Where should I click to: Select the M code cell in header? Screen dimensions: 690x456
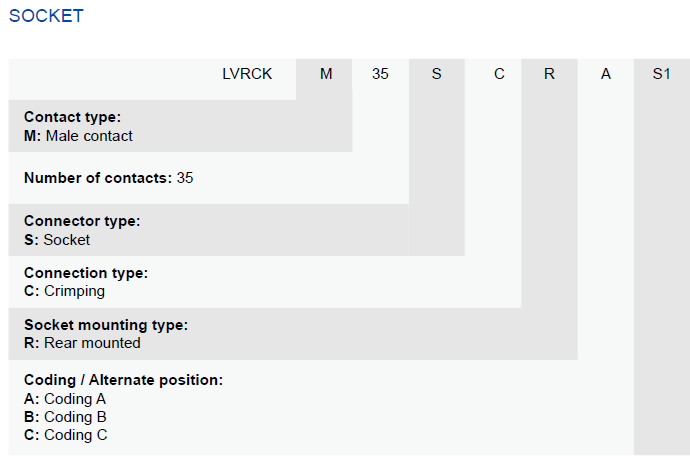pos(326,74)
